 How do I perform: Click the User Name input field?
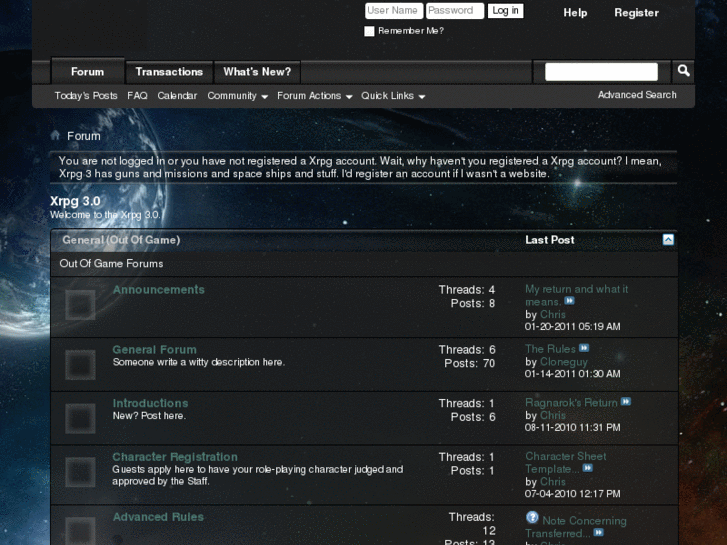[x=394, y=11]
